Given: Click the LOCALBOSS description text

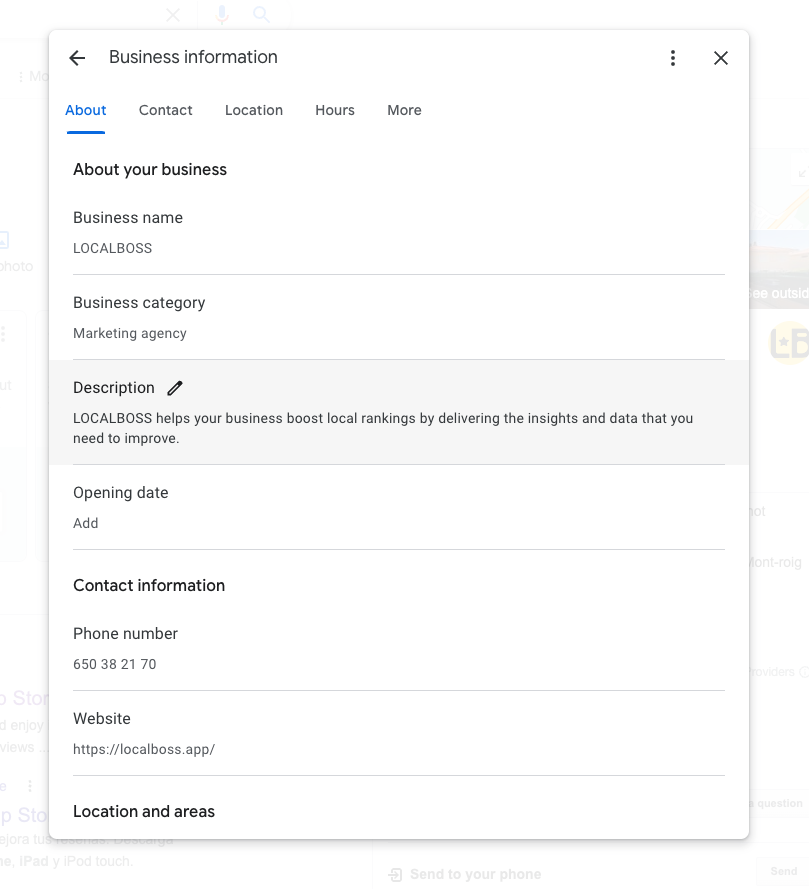Looking at the screenshot, I should click(383, 428).
